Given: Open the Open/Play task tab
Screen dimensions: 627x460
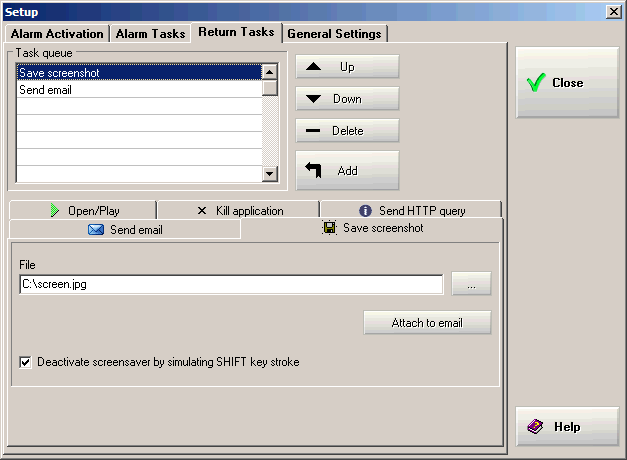Looking at the screenshot, I should point(83,211).
